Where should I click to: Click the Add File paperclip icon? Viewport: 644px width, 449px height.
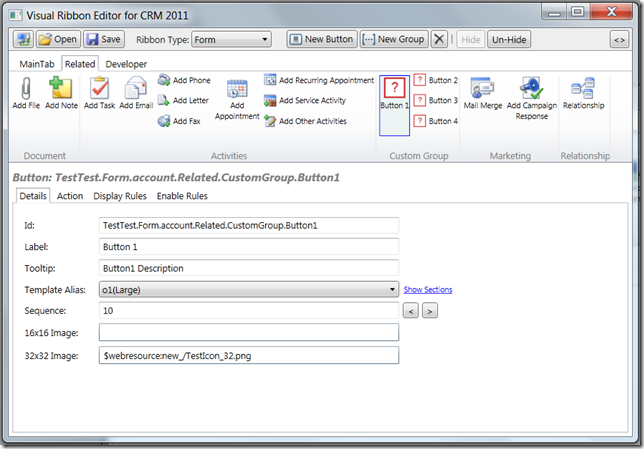pyautogui.click(x=26, y=88)
